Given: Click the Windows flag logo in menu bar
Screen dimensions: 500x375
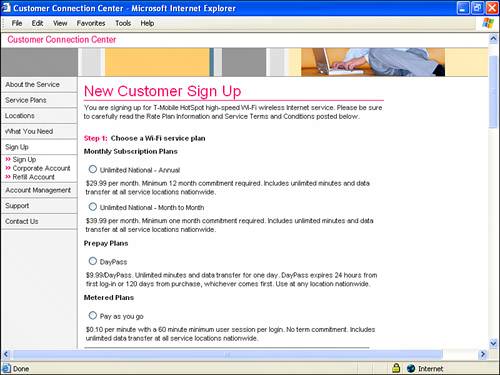Looking at the screenshot, I should tap(488, 23).
